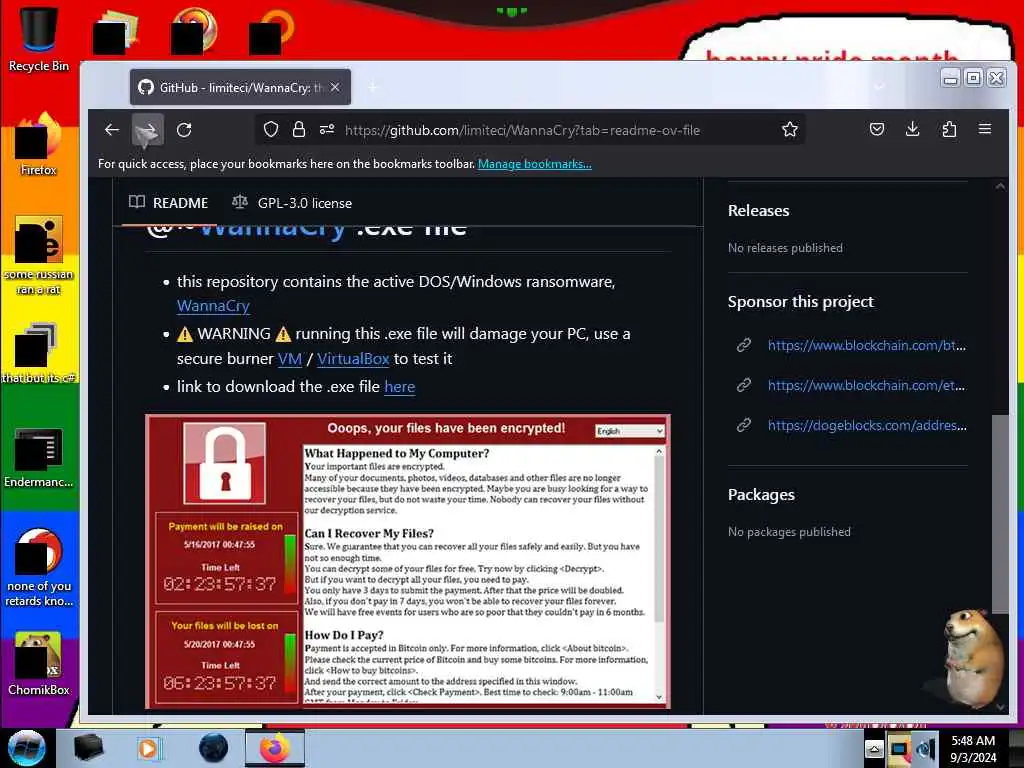Click the 'No releases published' text
1024x768 pixels.
pyautogui.click(x=785, y=248)
